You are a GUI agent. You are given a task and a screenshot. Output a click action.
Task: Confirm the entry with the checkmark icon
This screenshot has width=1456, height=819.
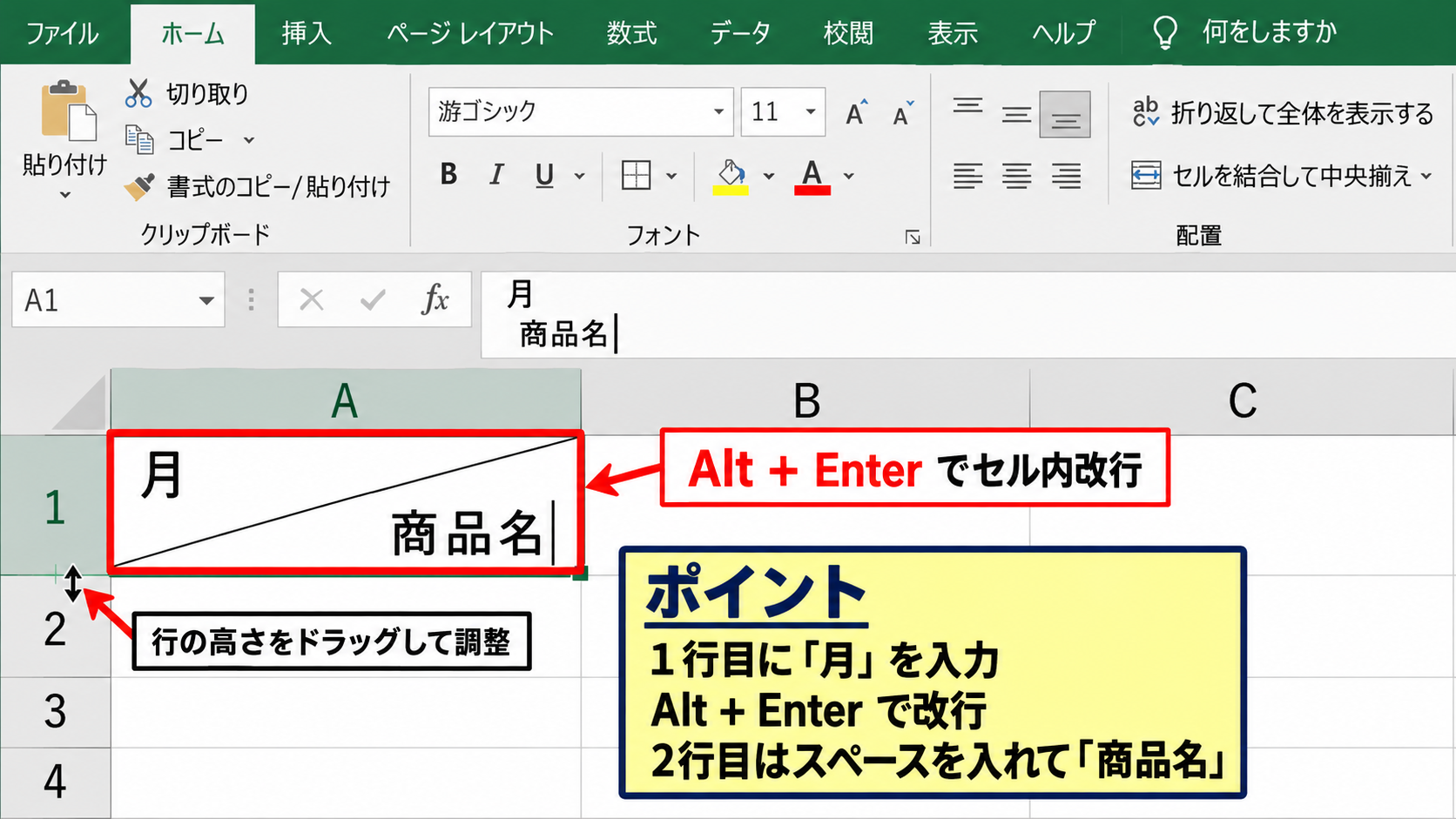click(373, 300)
